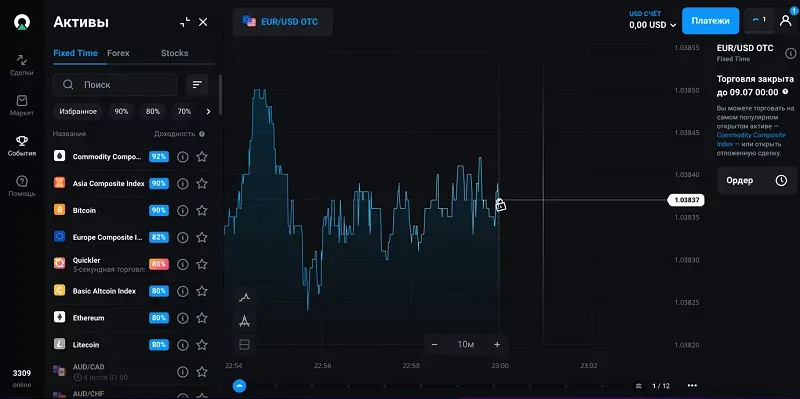Switch to the Stocks tab
This screenshot has height=399, width=800.
174,53
